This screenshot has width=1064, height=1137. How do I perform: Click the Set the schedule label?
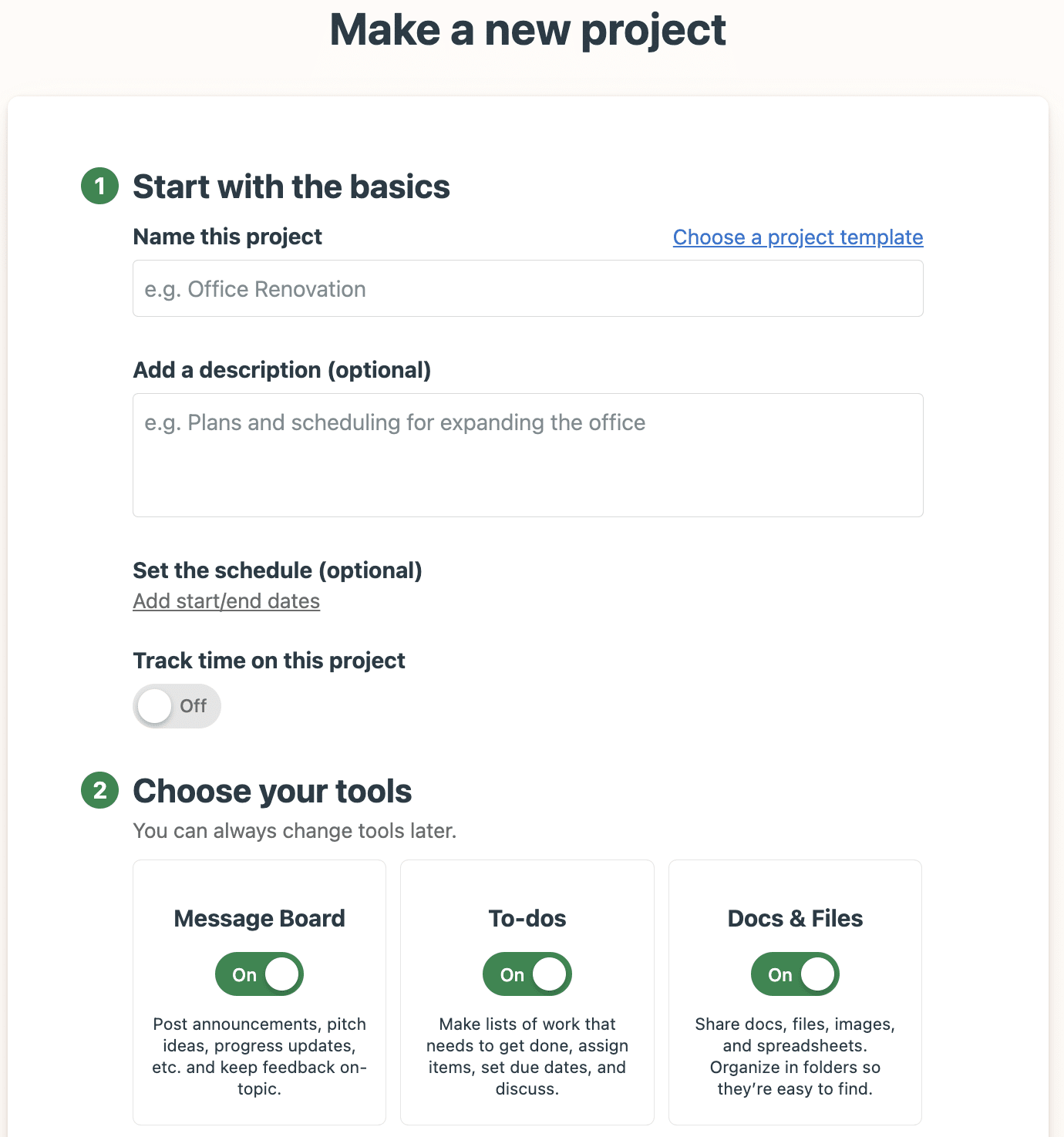(278, 570)
